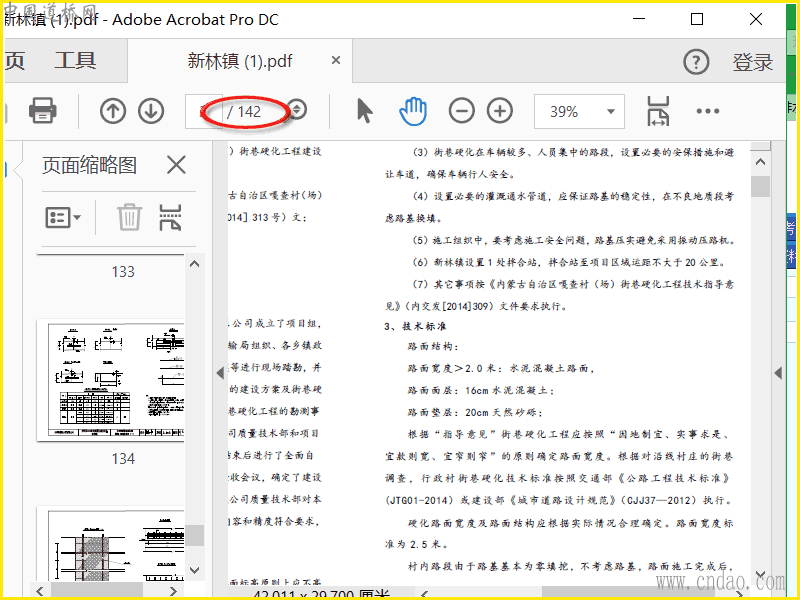
Task: Click the heading 3、技术标准
Action: coord(415,326)
